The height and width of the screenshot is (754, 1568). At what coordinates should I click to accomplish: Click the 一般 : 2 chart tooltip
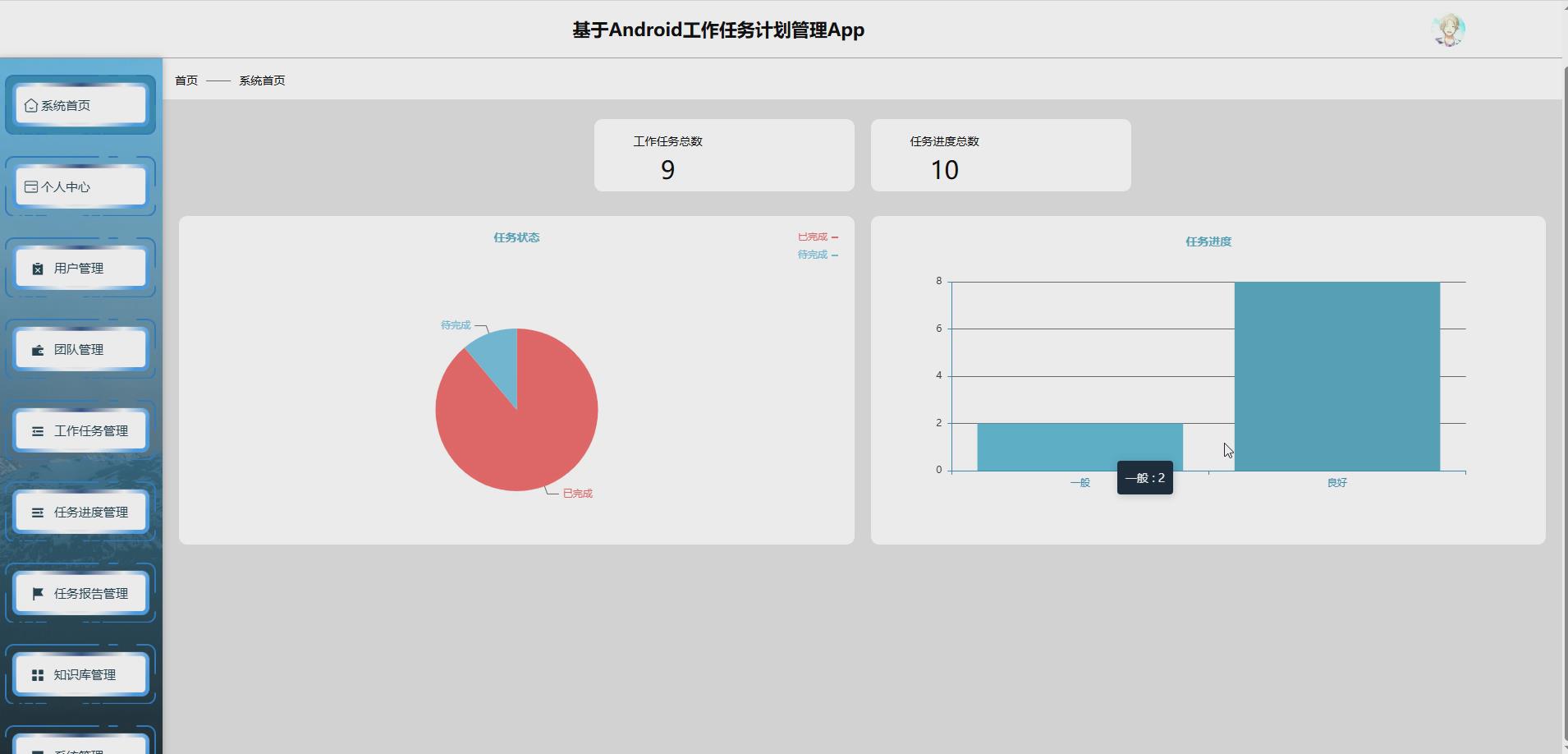[1144, 478]
